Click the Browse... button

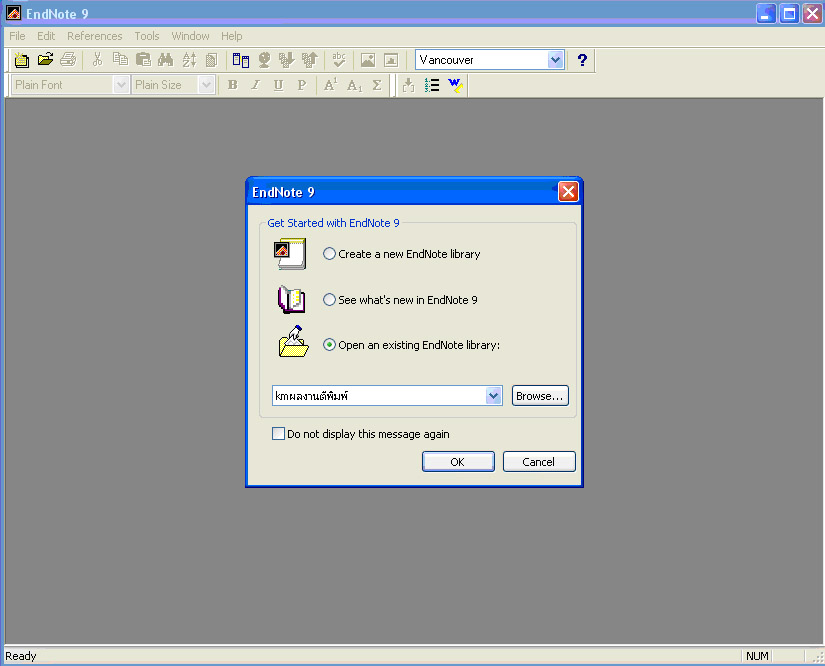point(540,396)
